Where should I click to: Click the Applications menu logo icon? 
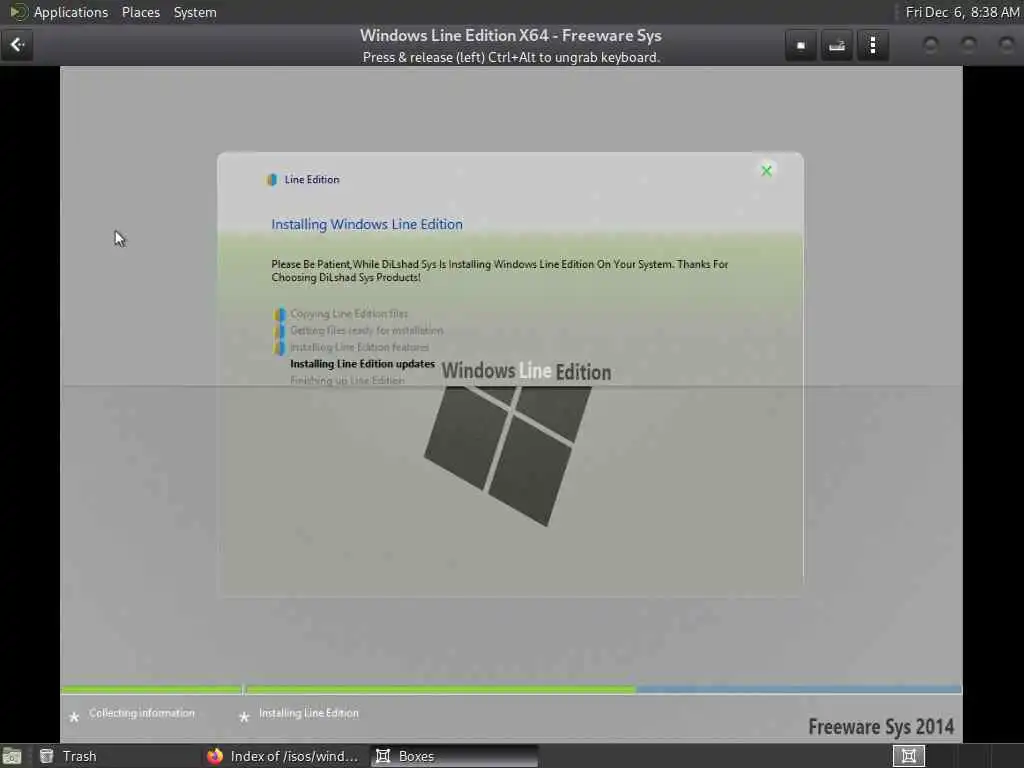(18, 12)
